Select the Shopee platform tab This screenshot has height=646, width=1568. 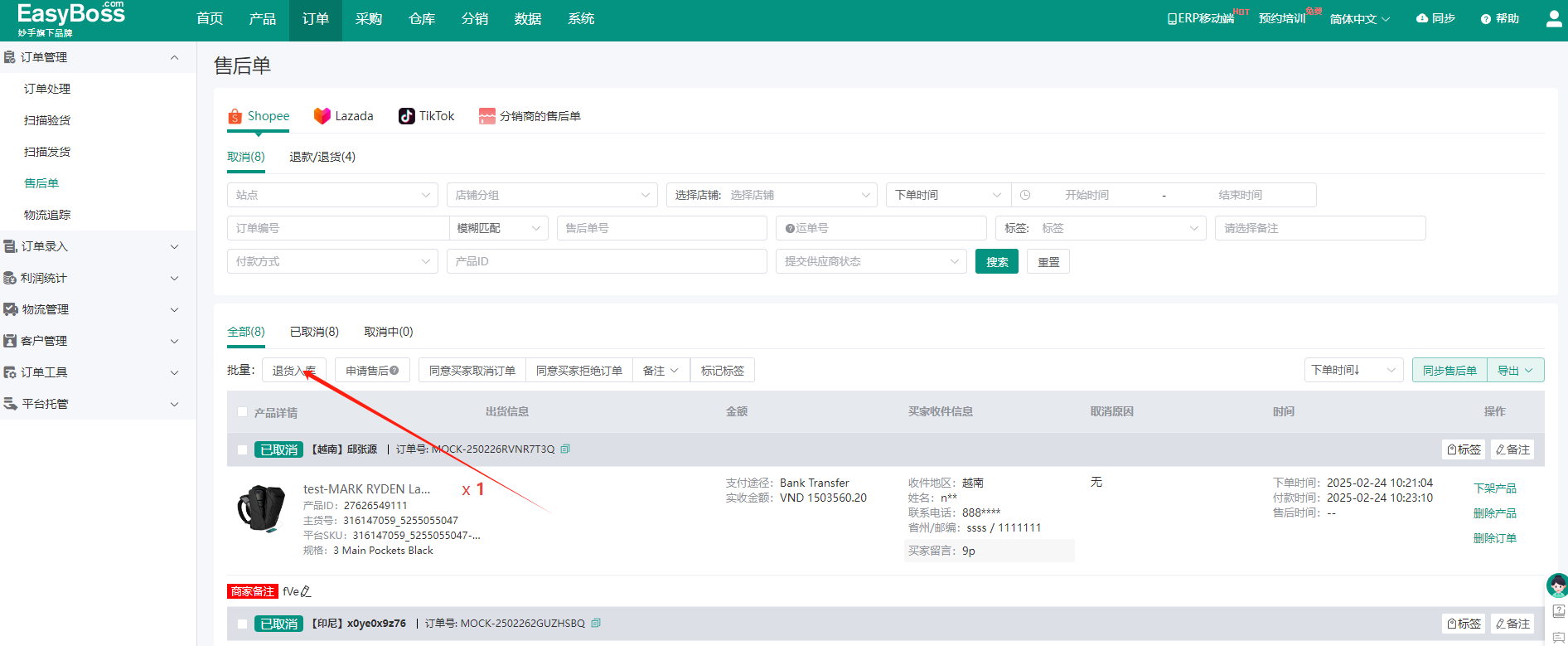click(259, 116)
